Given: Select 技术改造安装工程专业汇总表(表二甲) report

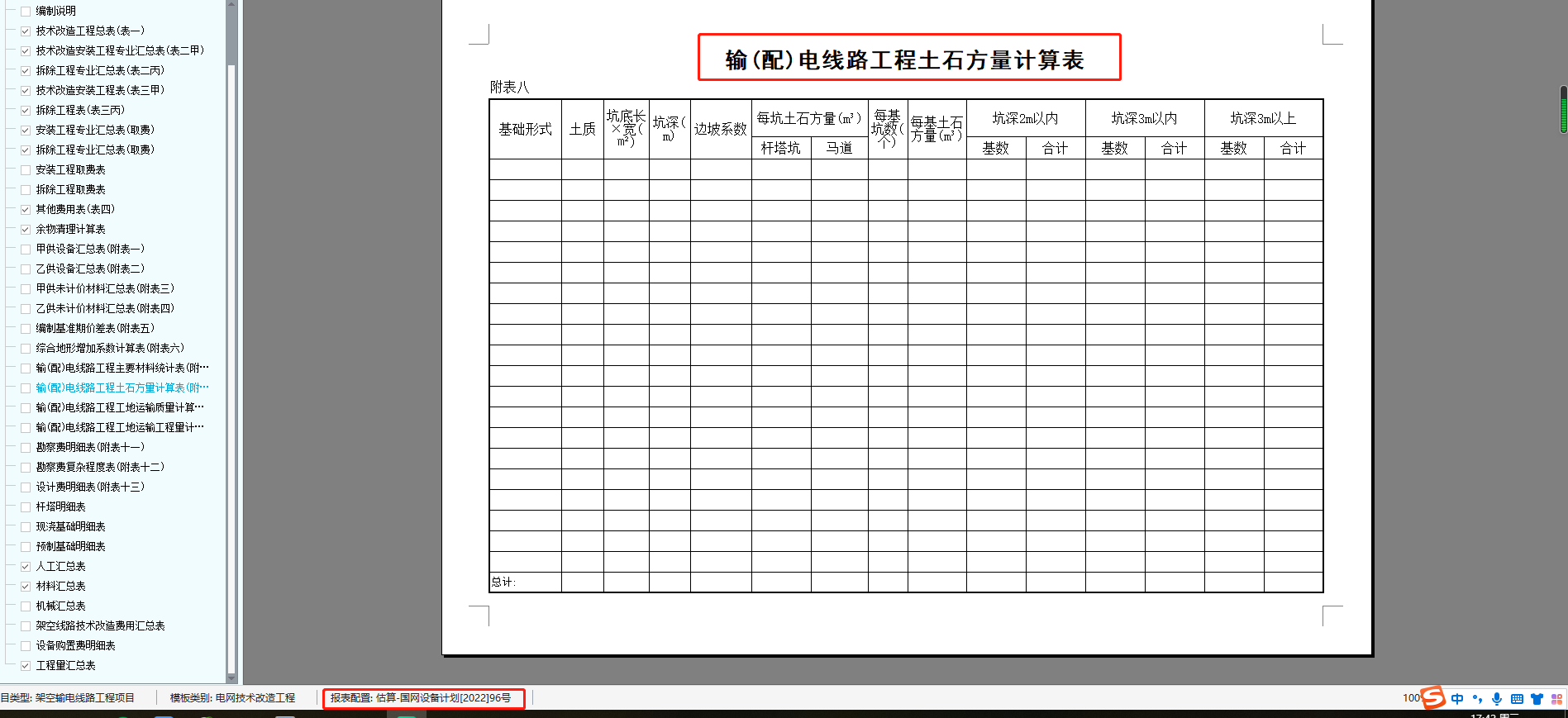Looking at the screenshot, I should 120,50.
